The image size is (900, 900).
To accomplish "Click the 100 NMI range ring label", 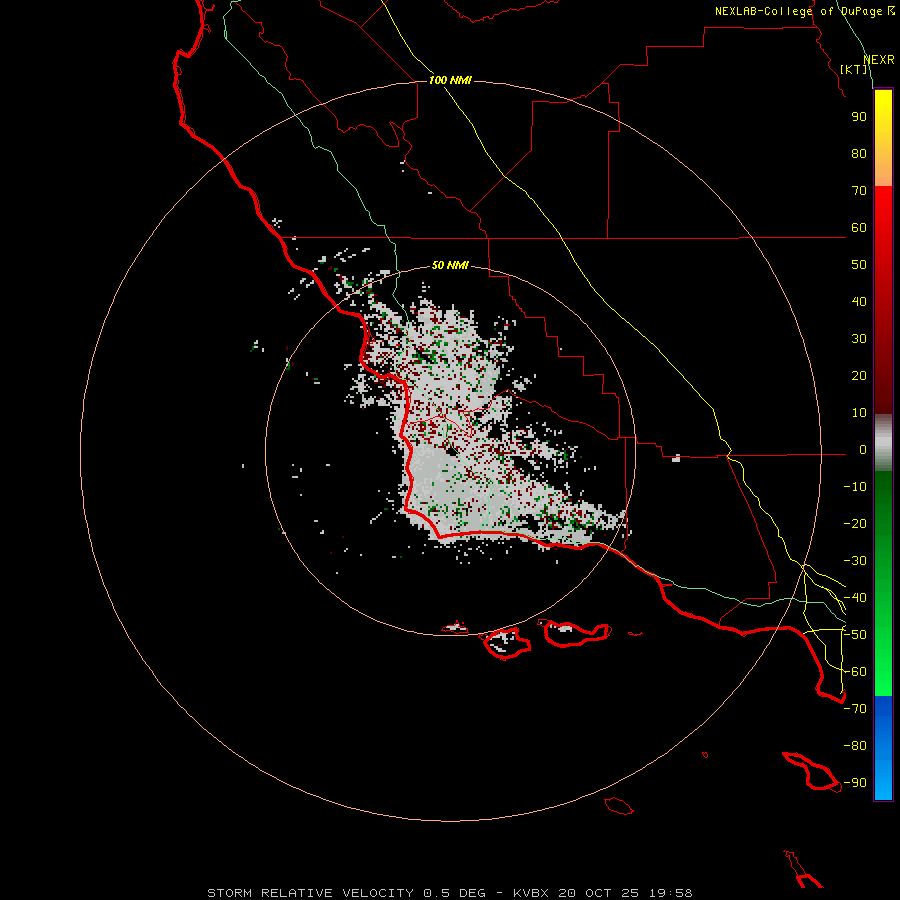I will (x=450, y=80).
